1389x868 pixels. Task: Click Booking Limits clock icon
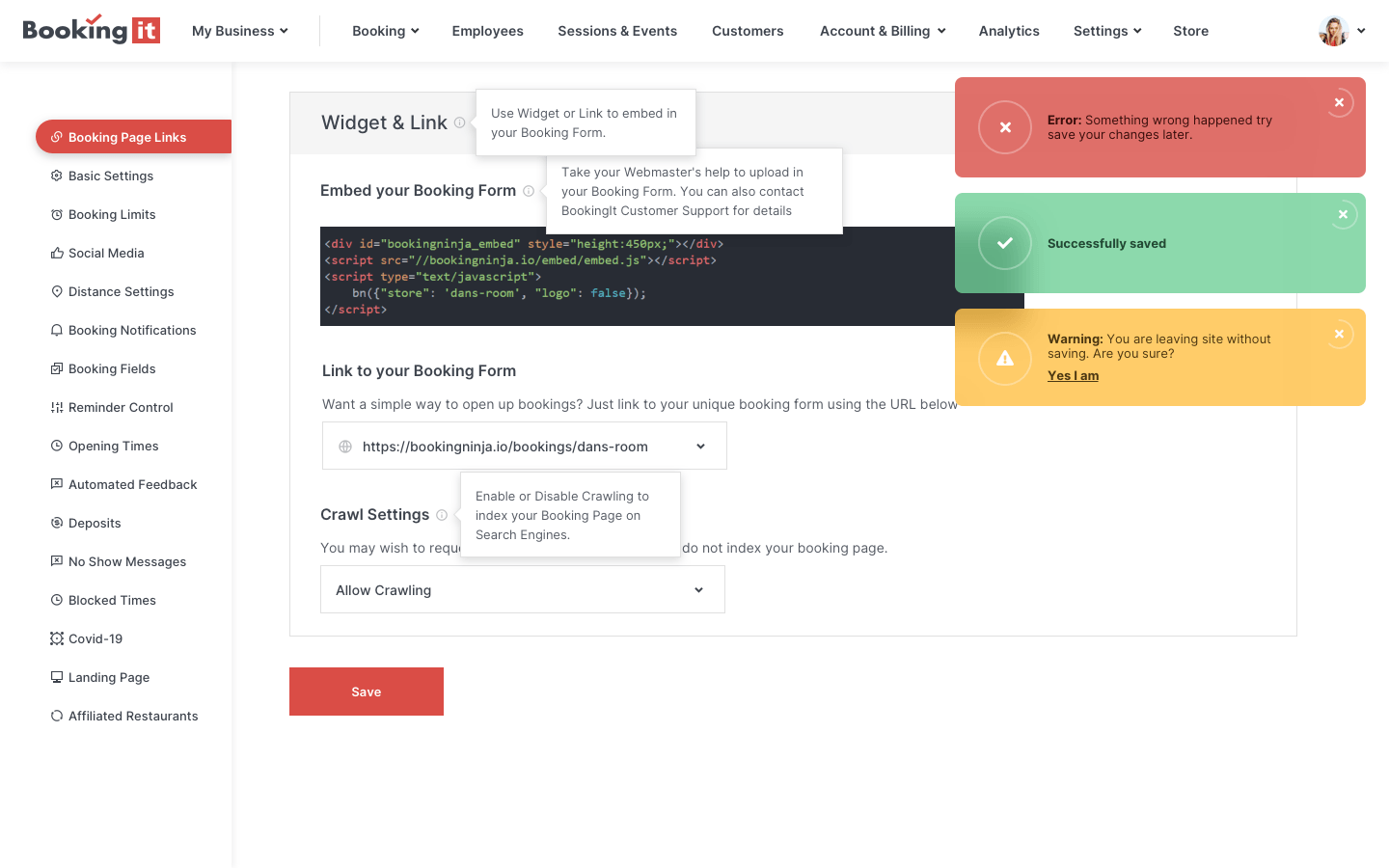coord(57,214)
